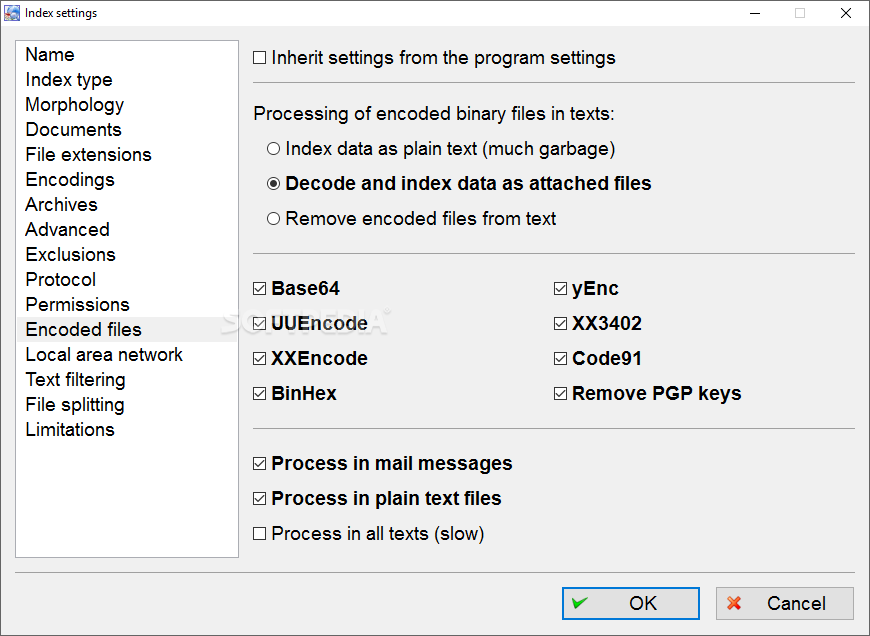Open the Morphology settings page
Viewport: 870px width, 636px height.
point(75,104)
